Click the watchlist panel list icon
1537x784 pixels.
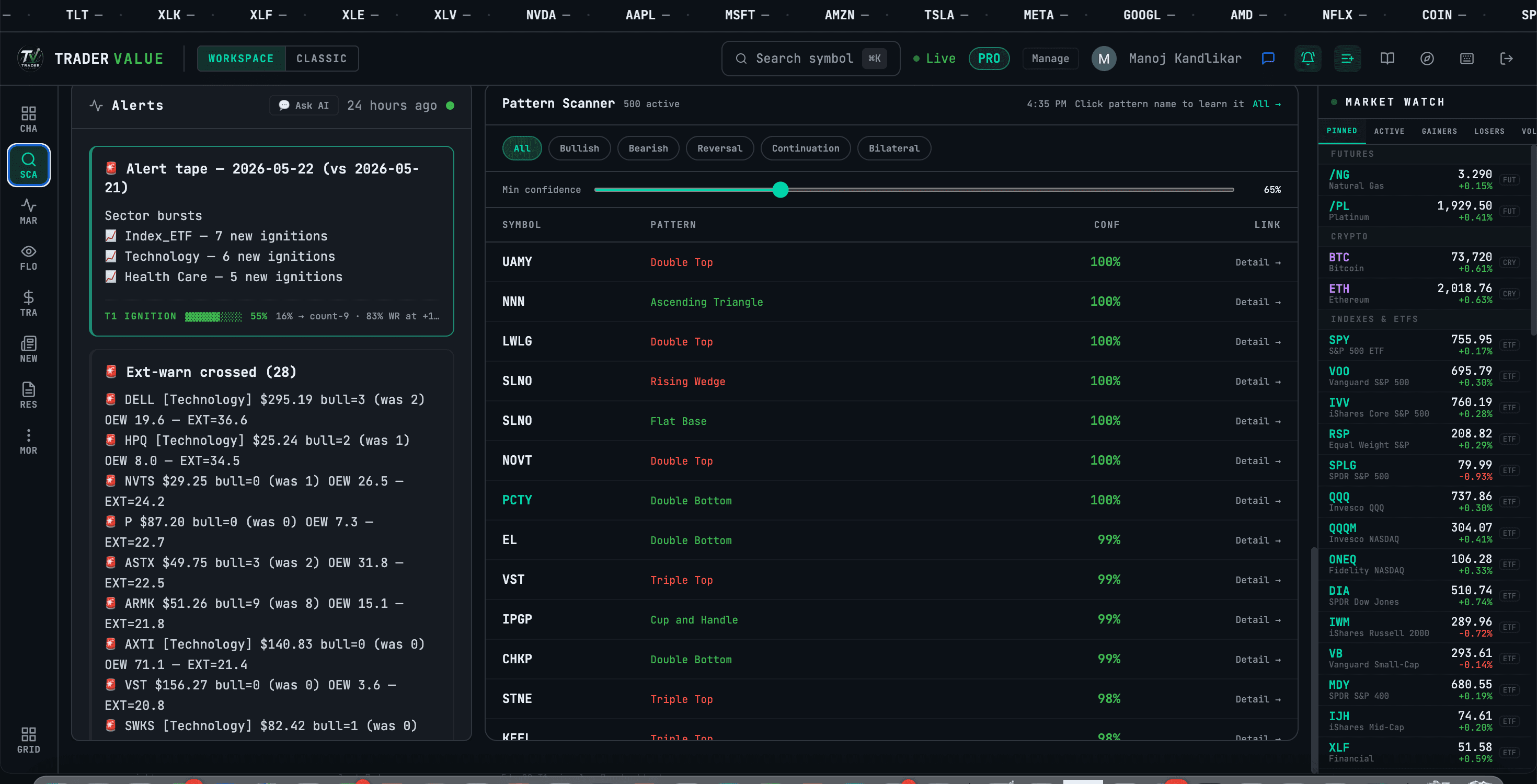[x=1347, y=59]
